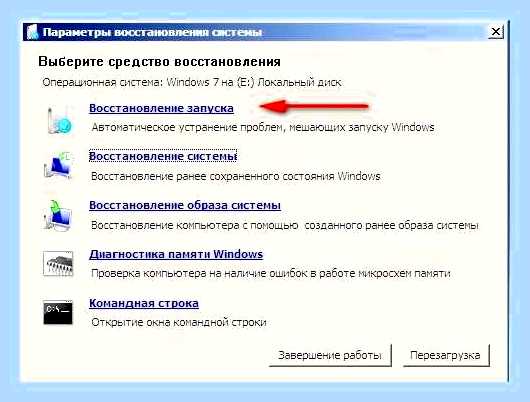The width and height of the screenshot is (530, 402).
Task: Click the dialog title bar icon
Action: coord(32,32)
